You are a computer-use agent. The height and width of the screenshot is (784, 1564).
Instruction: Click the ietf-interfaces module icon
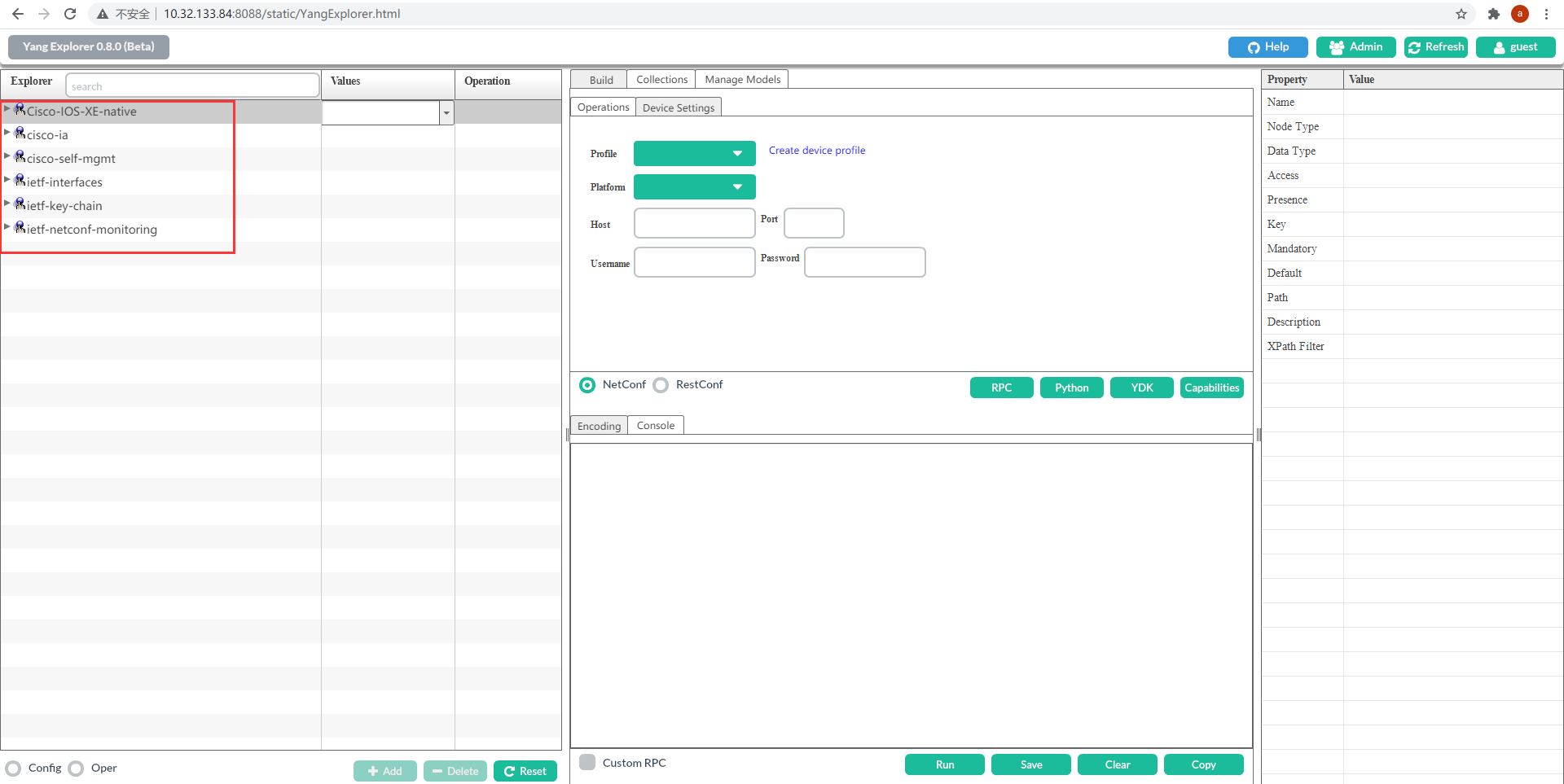coord(20,179)
